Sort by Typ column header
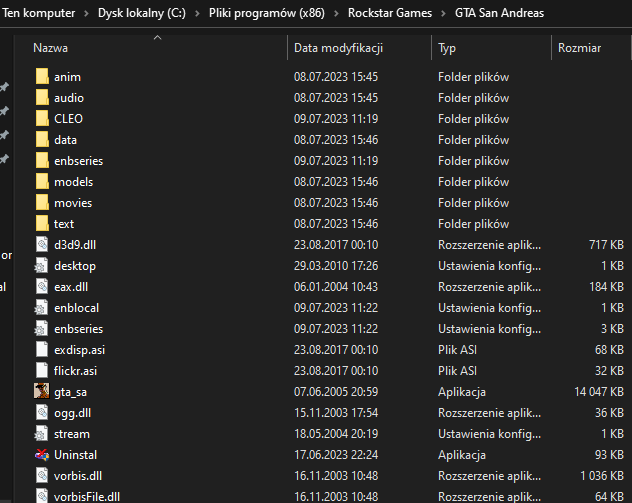Screen dimensions: 632x503 [447, 48]
